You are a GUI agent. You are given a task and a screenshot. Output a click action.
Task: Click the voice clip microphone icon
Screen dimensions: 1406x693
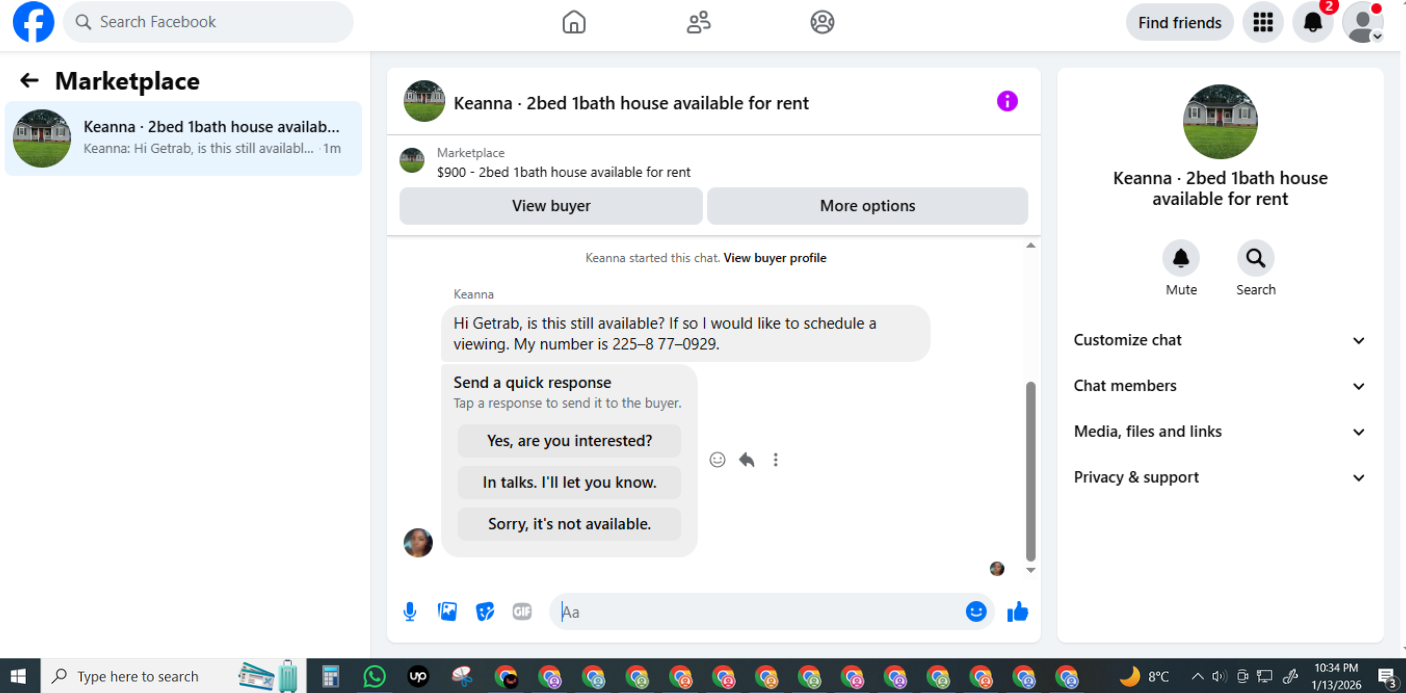point(409,612)
